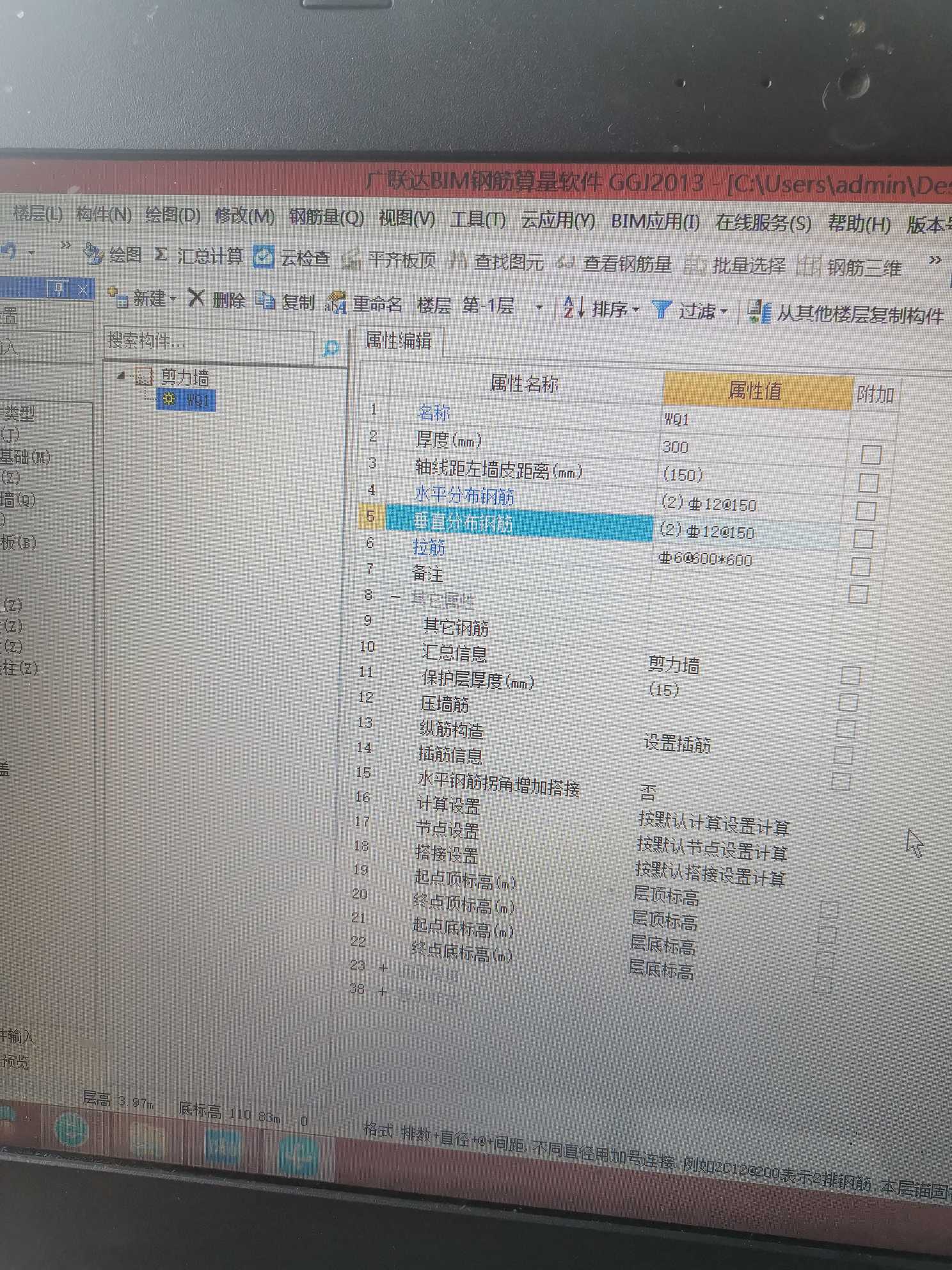This screenshot has height=1270, width=952.
Task: Toggle 附加 checkbox for 汇总信息 row
Action: 850,675
